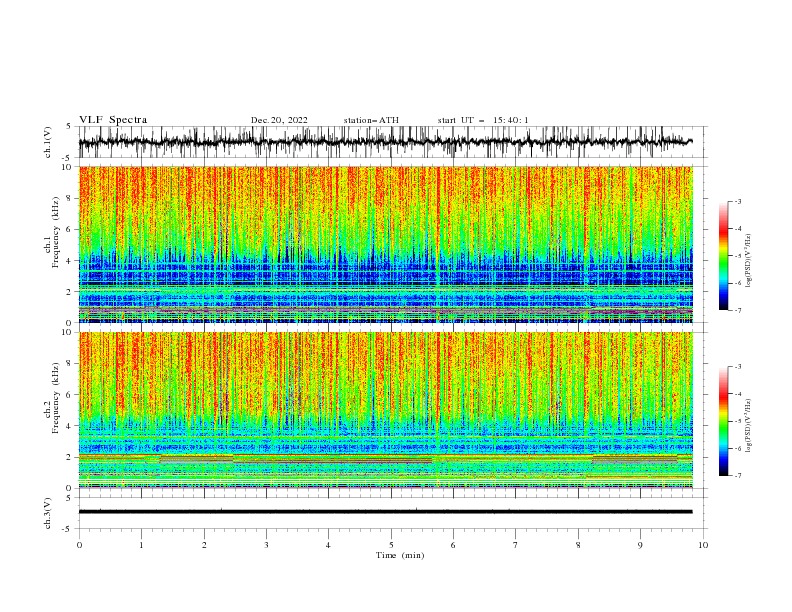
Task: Click the time axis tick label "8"
Action: pos(578,545)
